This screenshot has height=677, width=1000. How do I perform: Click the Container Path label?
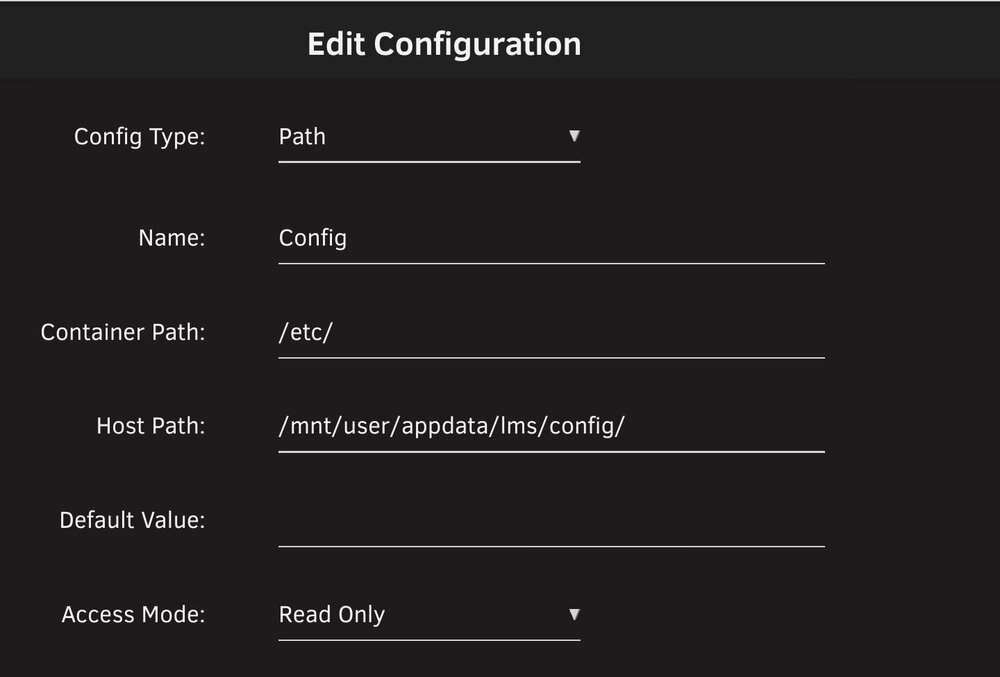pos(123,332)
